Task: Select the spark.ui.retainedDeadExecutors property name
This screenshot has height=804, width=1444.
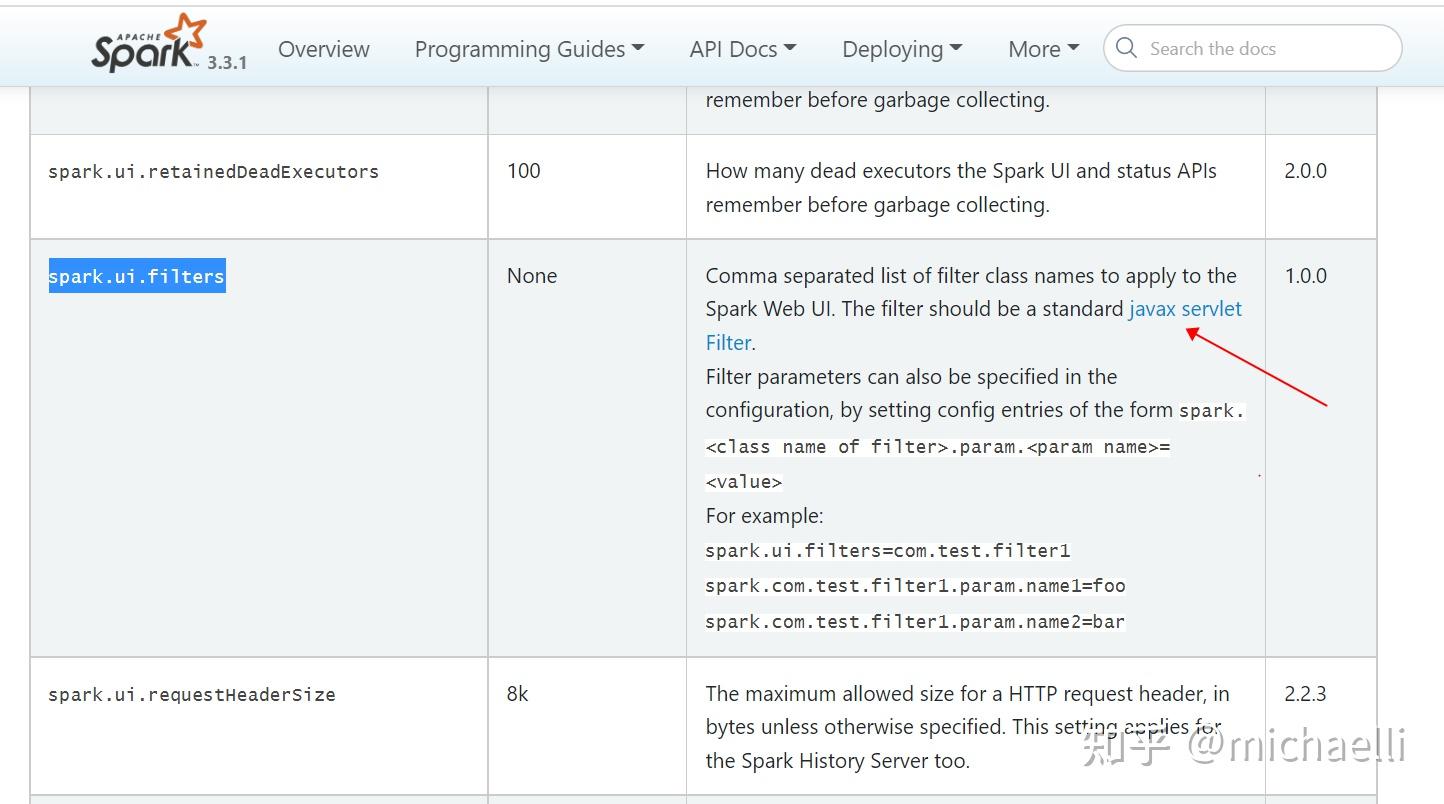Action: pos(213,171)
